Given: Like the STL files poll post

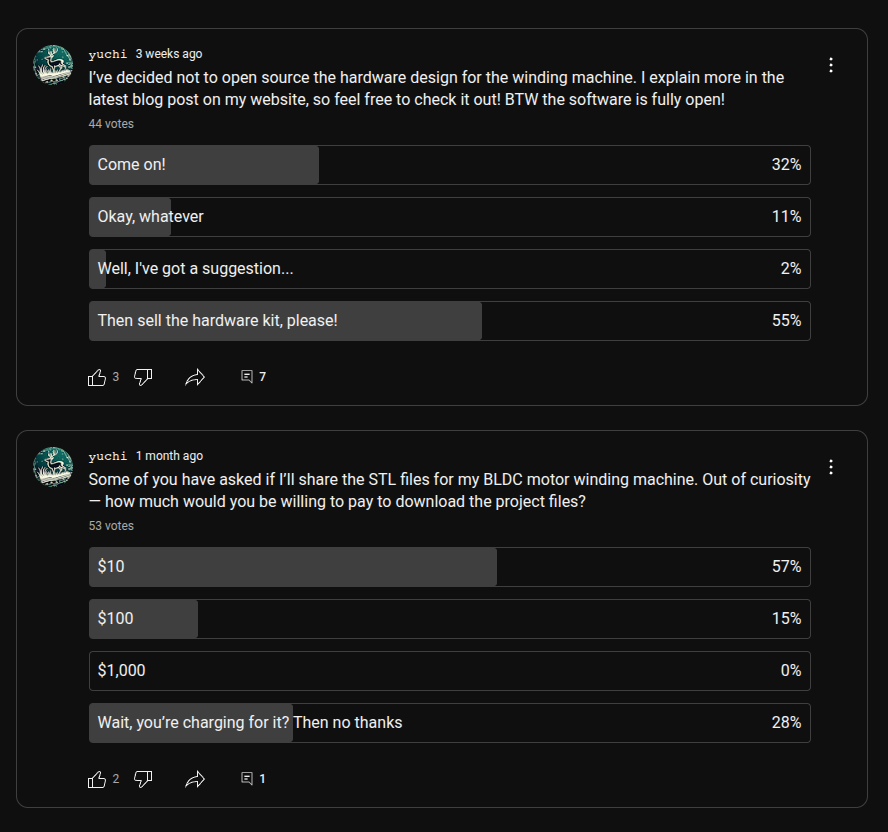Looking at the screenshot, I should point(97,778).
